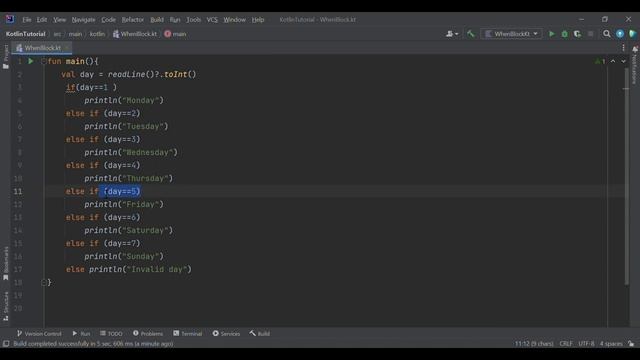Image resolution: width=640 pixels, height=360 pixels.
Task: Open the Bookmarks tool window sidebar button
Action: [6, 263]
